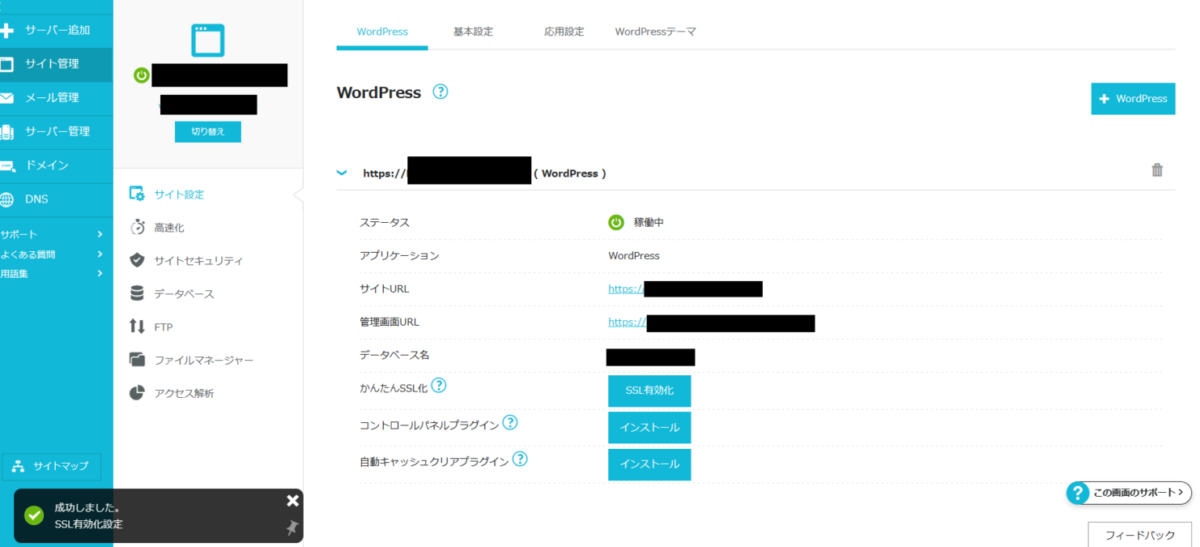The width and height of the screenshot is (1200, 547).
Task: Open サイト管理 in the left sidebar
Action: pyautogui.click(x=56, y=64)
